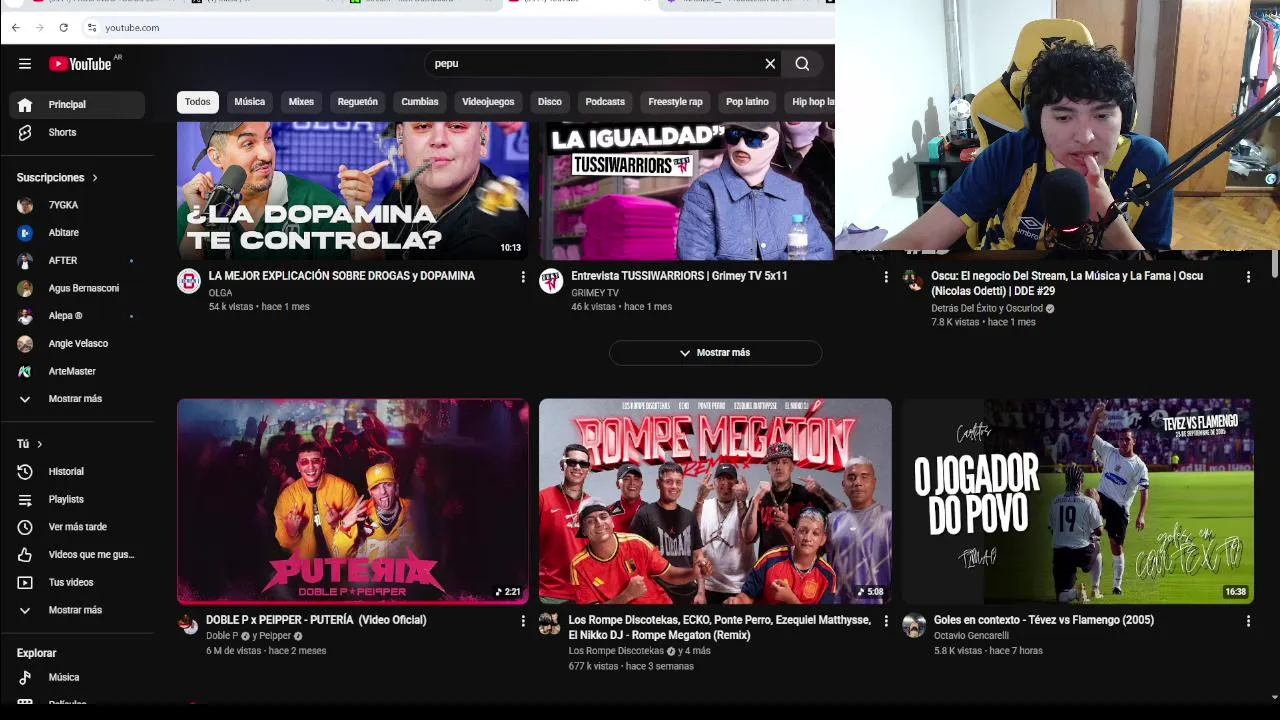Open options menu for Rompe Megaton video
This screenshot has width=1280, height=720.
pyautogui.click(x=885, y=621)
